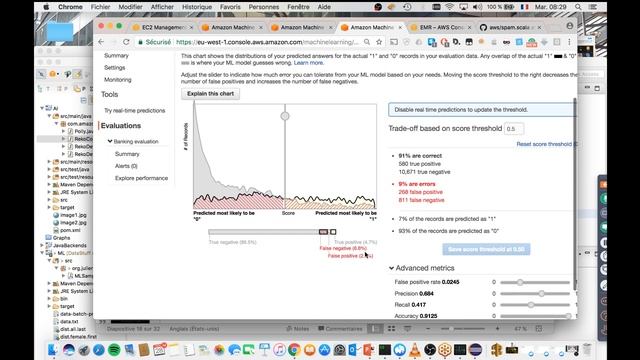This screenshot has height=360, width=640.
Task: Click the Explain this chart button
Action: pos(211,93)
